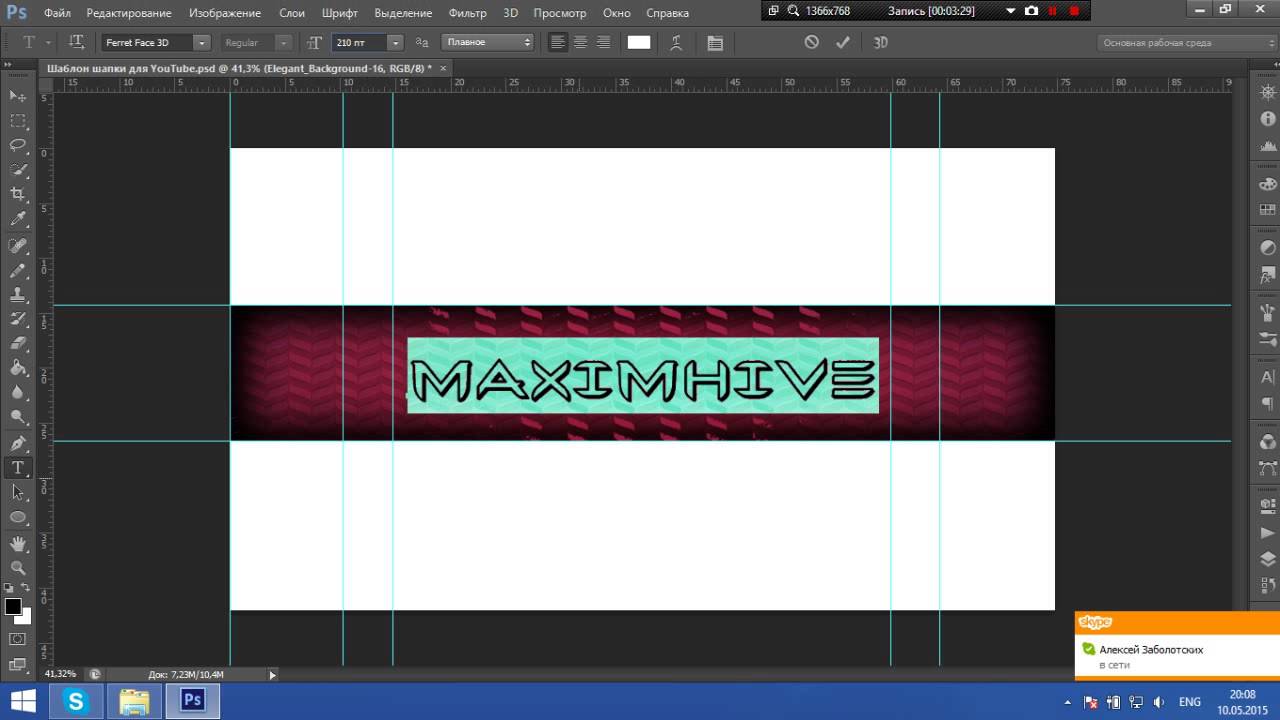Open the Actions panel icon
This screenshot has height=720, width=1280.
[1267, 533]
